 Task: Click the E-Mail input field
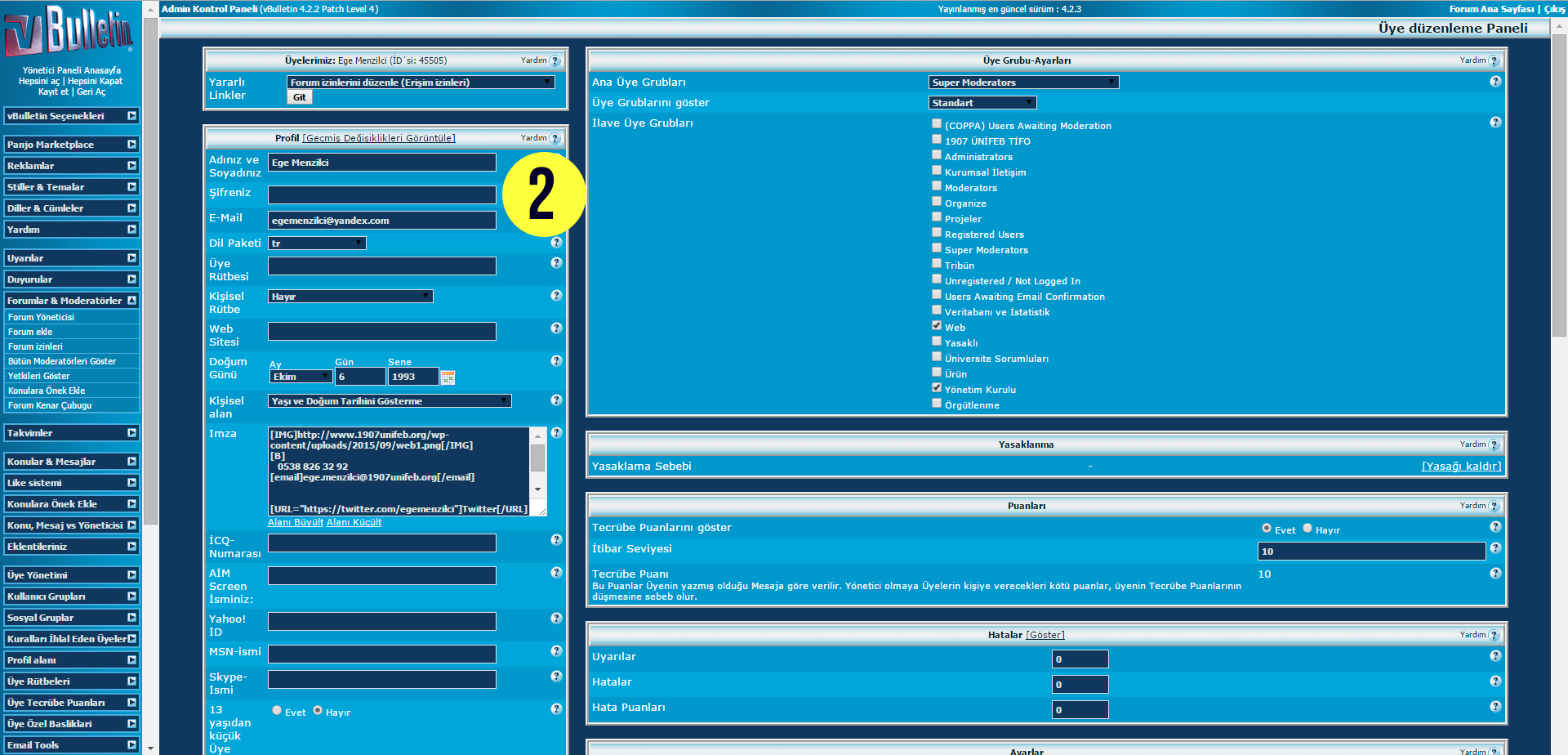click(381, 221)
